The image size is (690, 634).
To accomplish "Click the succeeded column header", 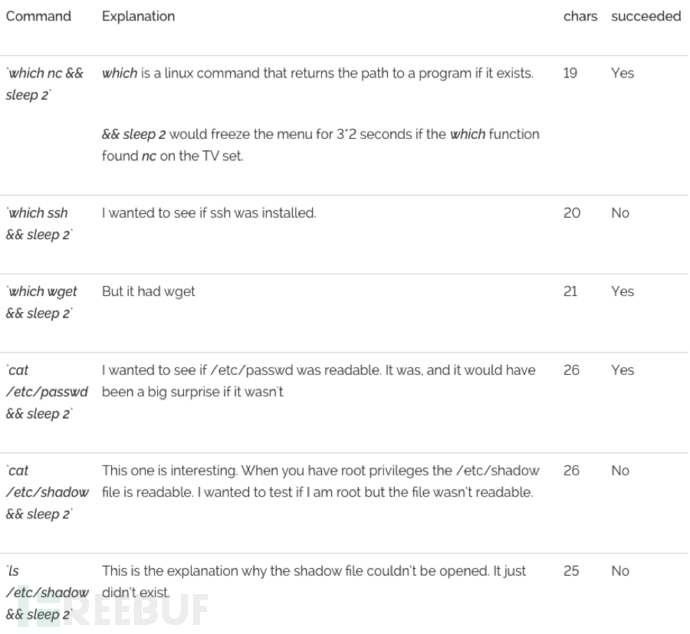I will click(x=646, y=16).
